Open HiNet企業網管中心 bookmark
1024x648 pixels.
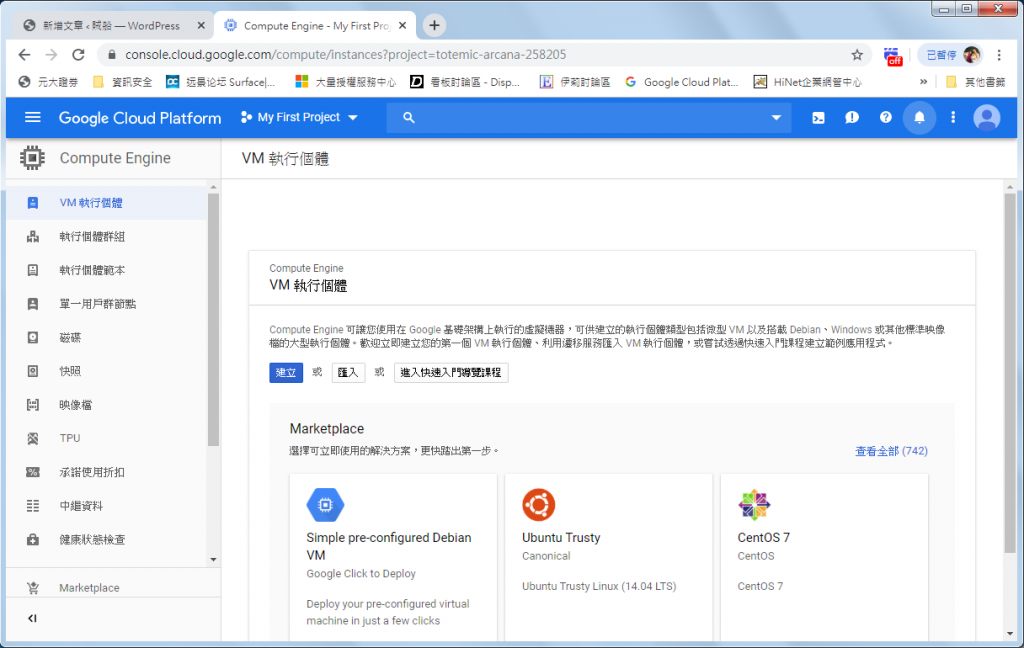(x=807, y=82)
